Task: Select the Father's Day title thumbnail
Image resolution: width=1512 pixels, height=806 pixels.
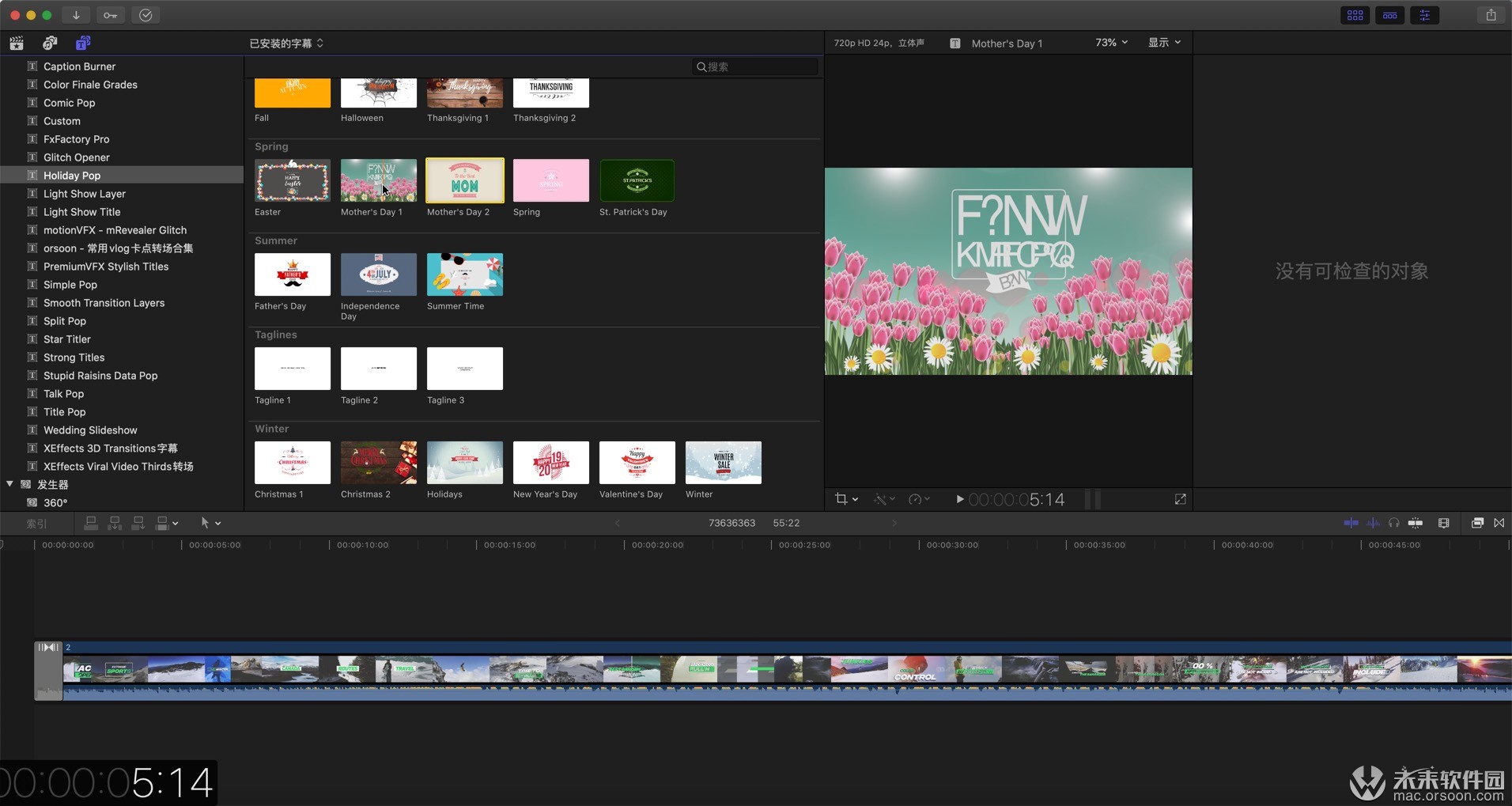Action: click(x=293, y=274)
